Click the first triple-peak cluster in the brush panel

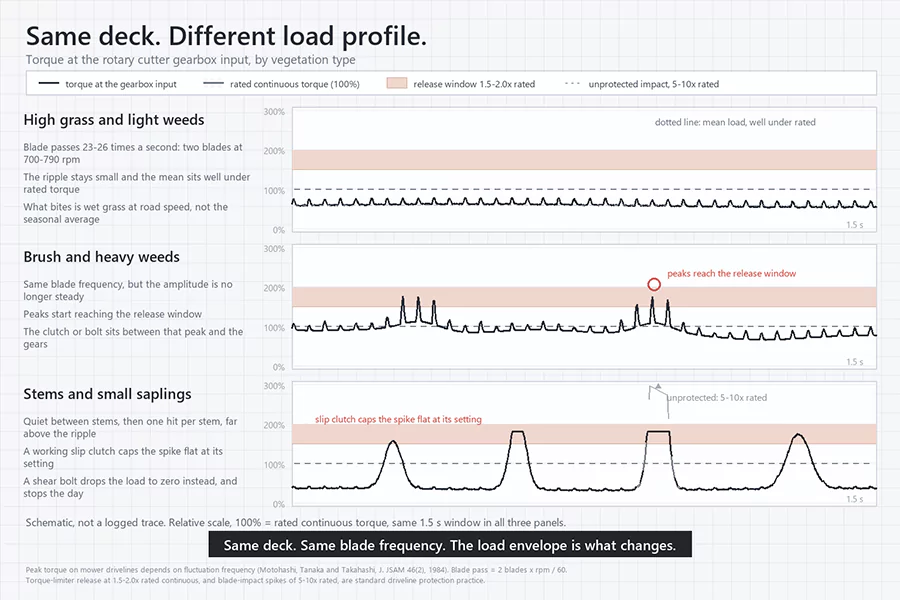pyautogui.click(x=418, y=312)
